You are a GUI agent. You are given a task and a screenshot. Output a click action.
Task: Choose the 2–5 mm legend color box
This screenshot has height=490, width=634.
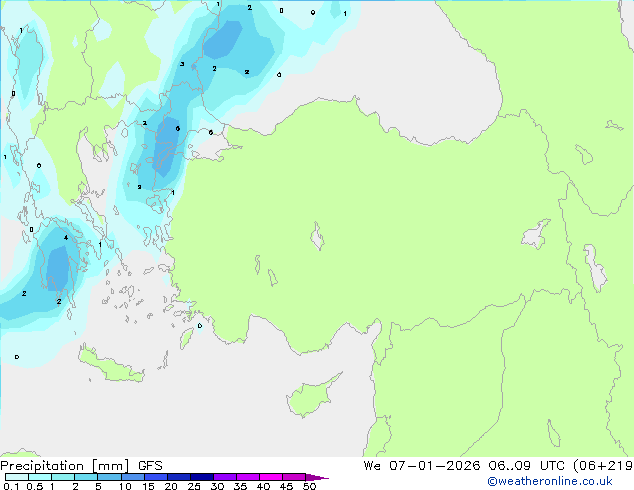click(x=86, y=477)
